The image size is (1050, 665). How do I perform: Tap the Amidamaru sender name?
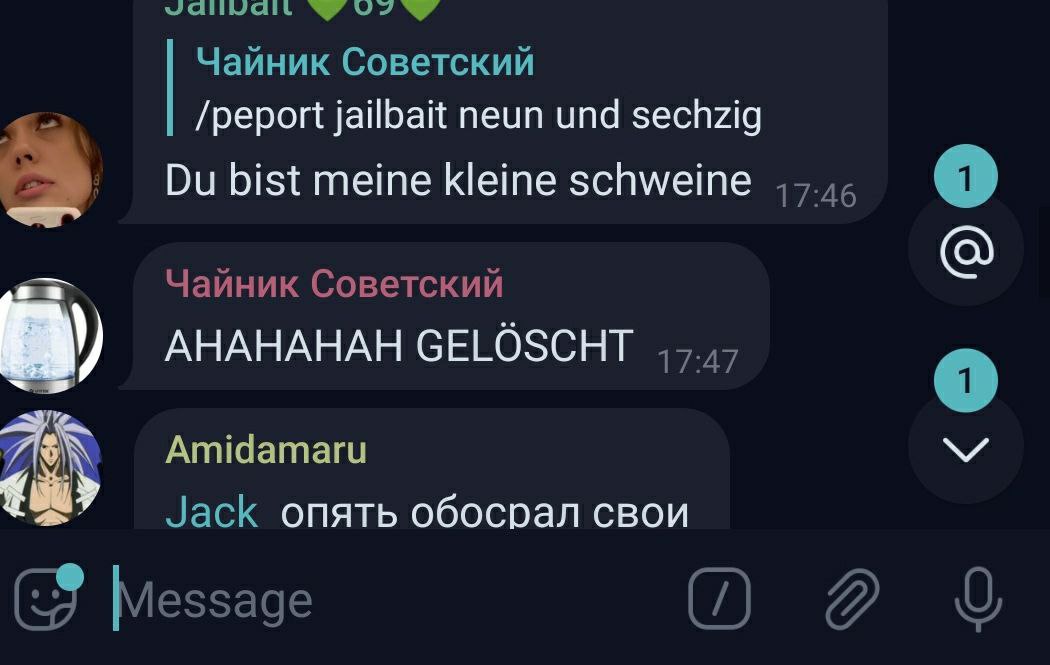[266, 449]
